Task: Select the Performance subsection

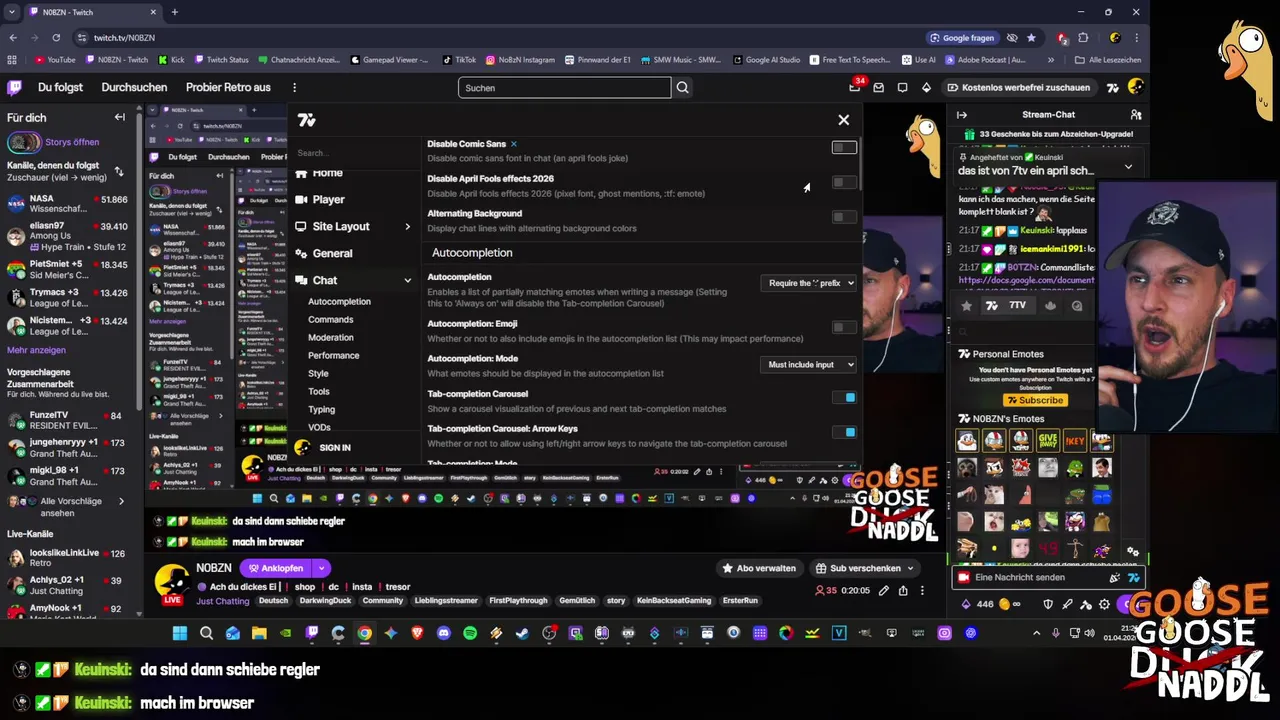Action: tap(333, 356)
